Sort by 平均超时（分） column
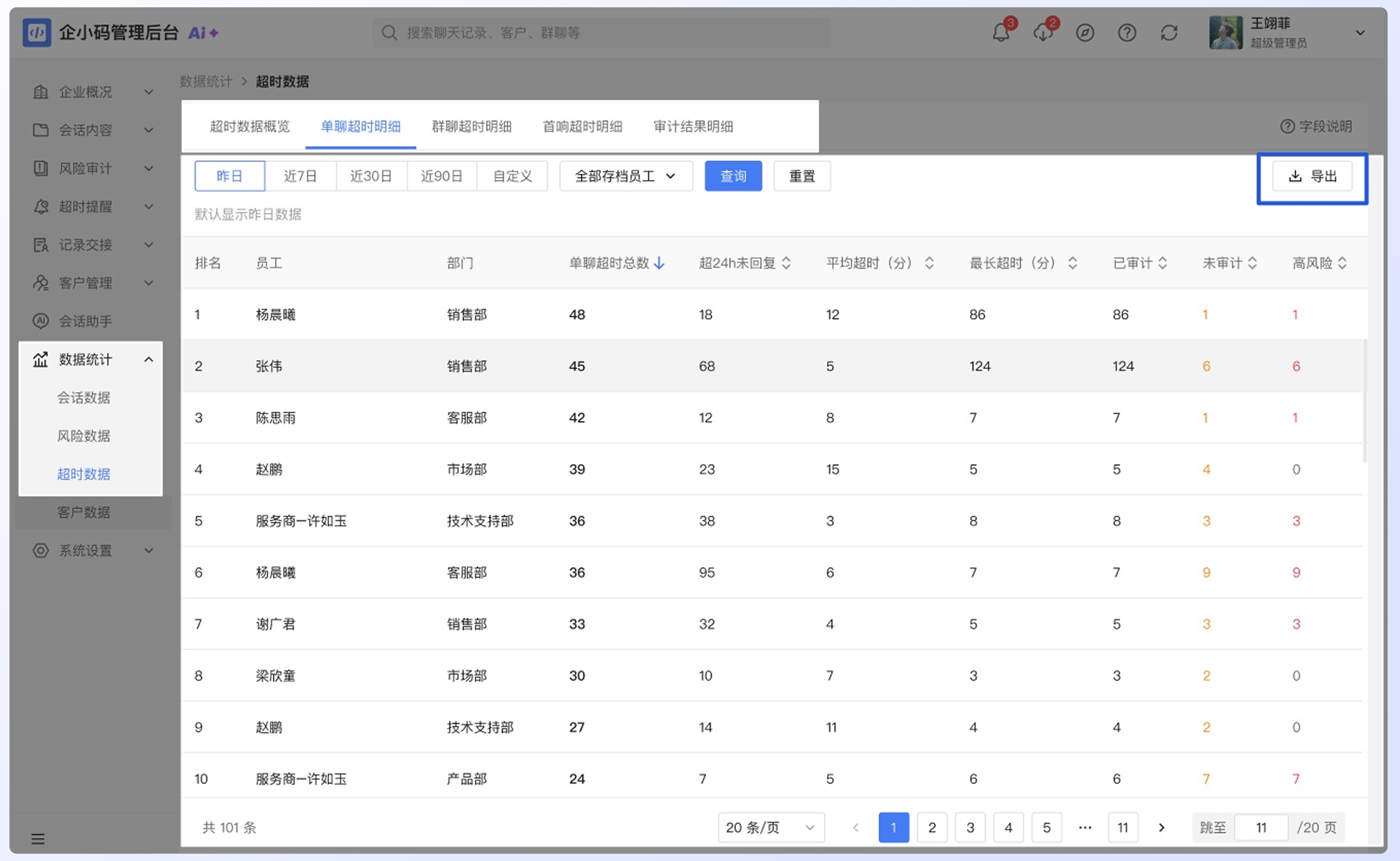Viewport: 1400px width, 861px height. [929, 262]
